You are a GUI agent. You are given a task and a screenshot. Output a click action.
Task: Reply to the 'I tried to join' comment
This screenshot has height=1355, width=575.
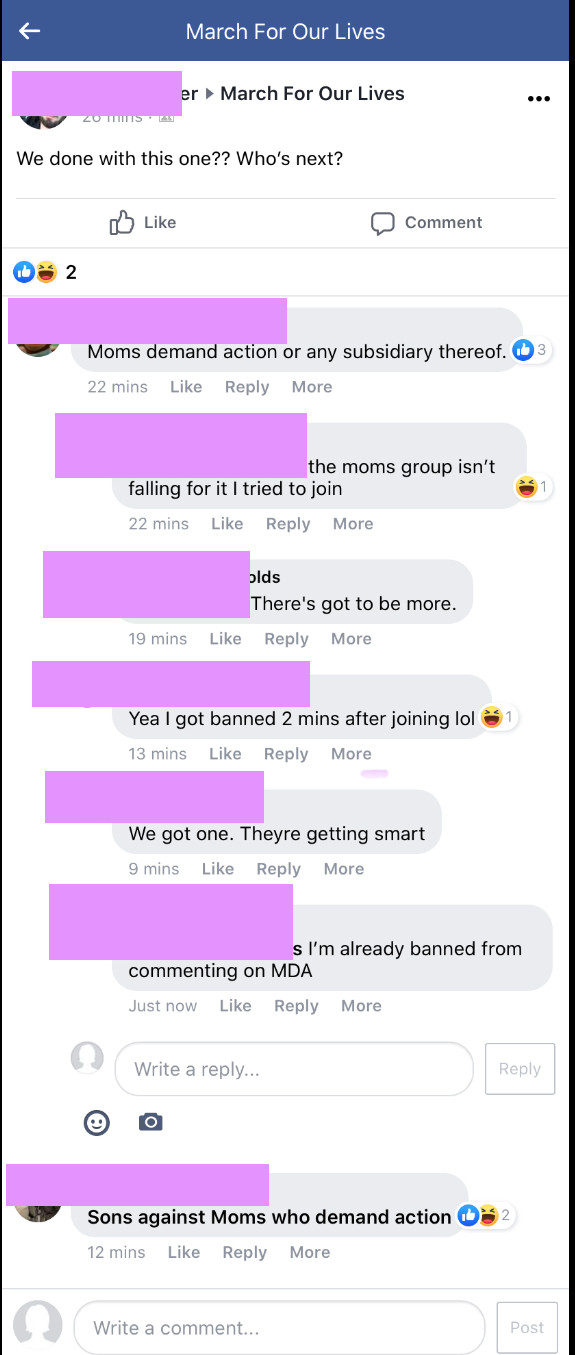tap(288, 524)
